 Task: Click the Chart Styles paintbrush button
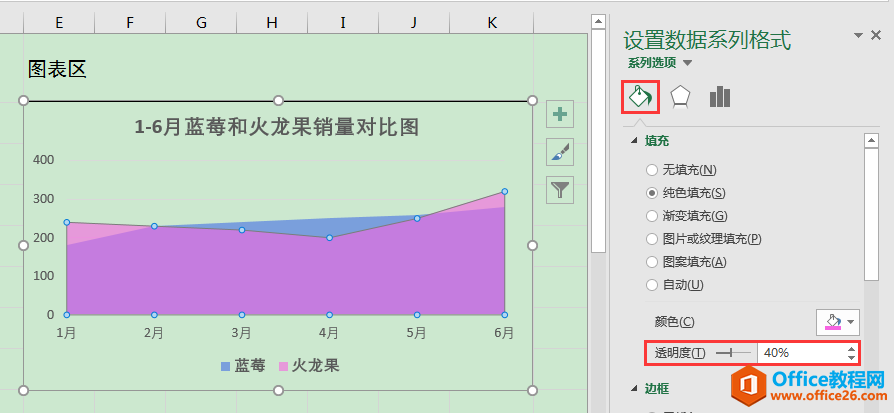tap(560, 152)
